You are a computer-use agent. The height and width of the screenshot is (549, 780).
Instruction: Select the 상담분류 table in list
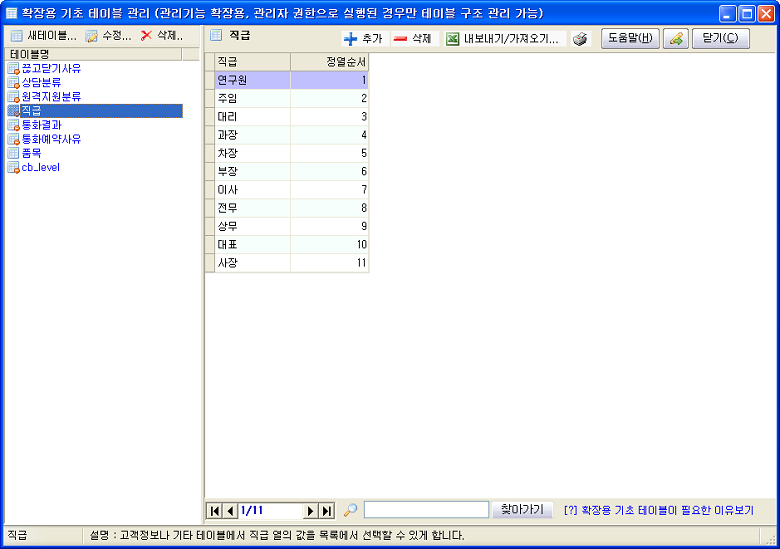coord(41,82)
